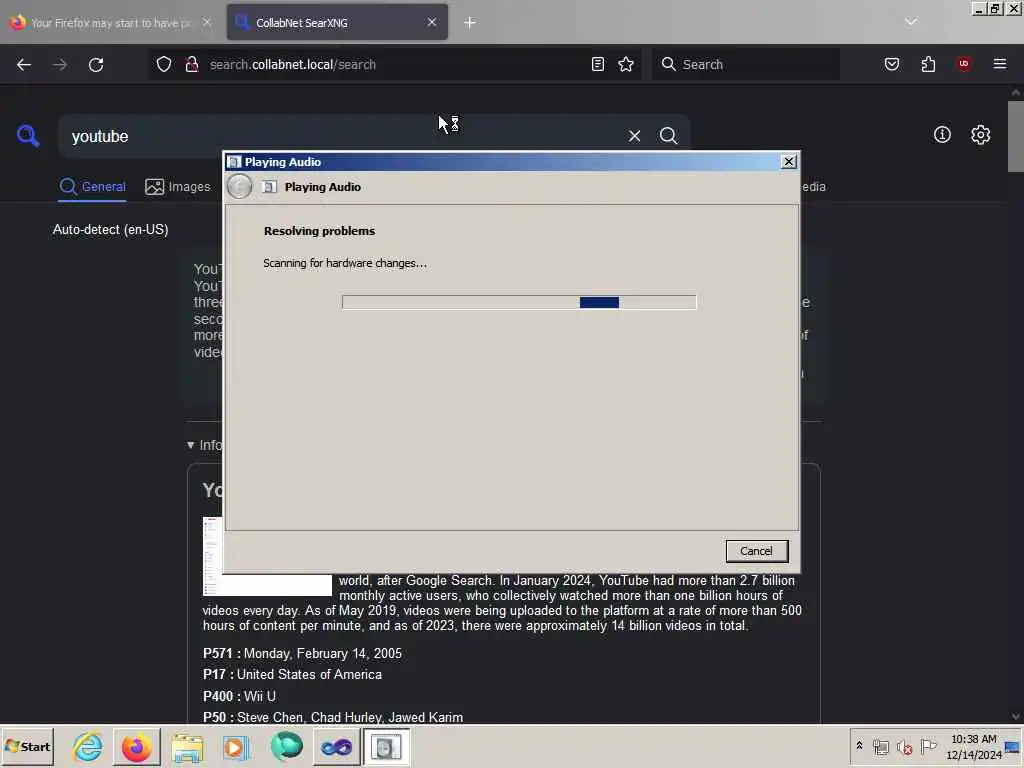Screen dimensions: 1024x768
Task: Click the Playing Audio troubleshooter taskbar button
Action: [x=386, y=746]
